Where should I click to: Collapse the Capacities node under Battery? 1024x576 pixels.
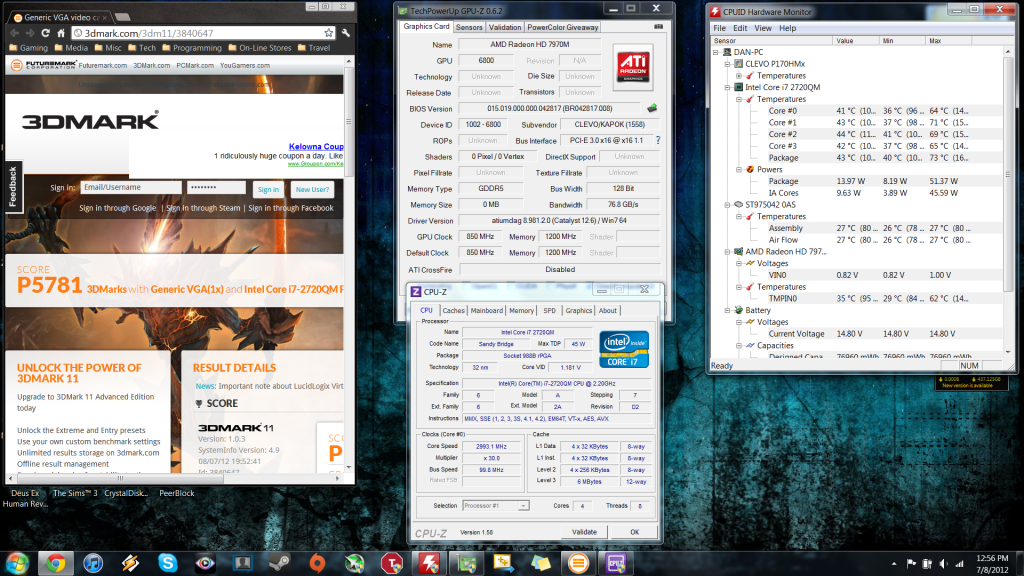point(739,346)
